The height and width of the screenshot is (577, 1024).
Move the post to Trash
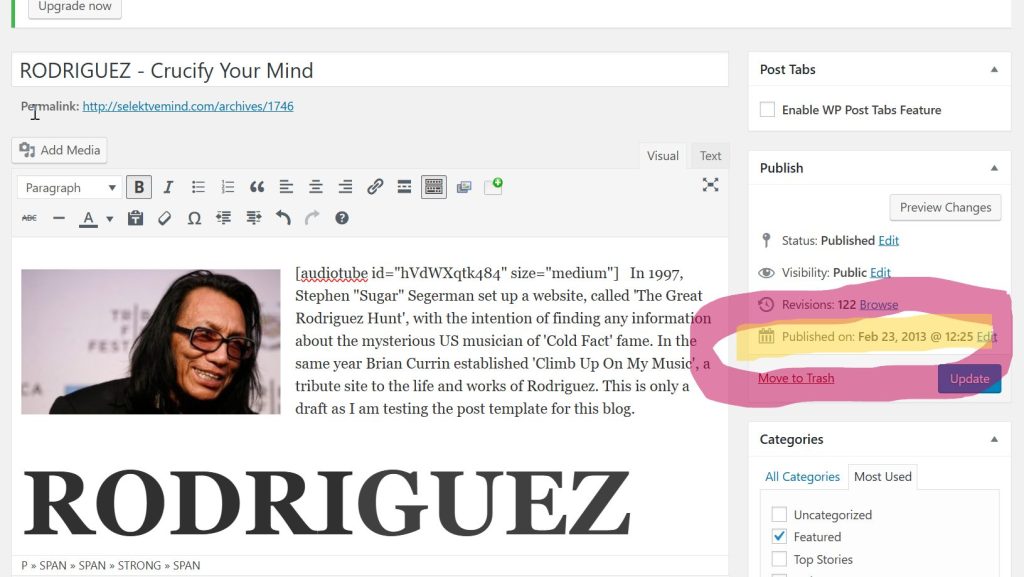point(795,378)
